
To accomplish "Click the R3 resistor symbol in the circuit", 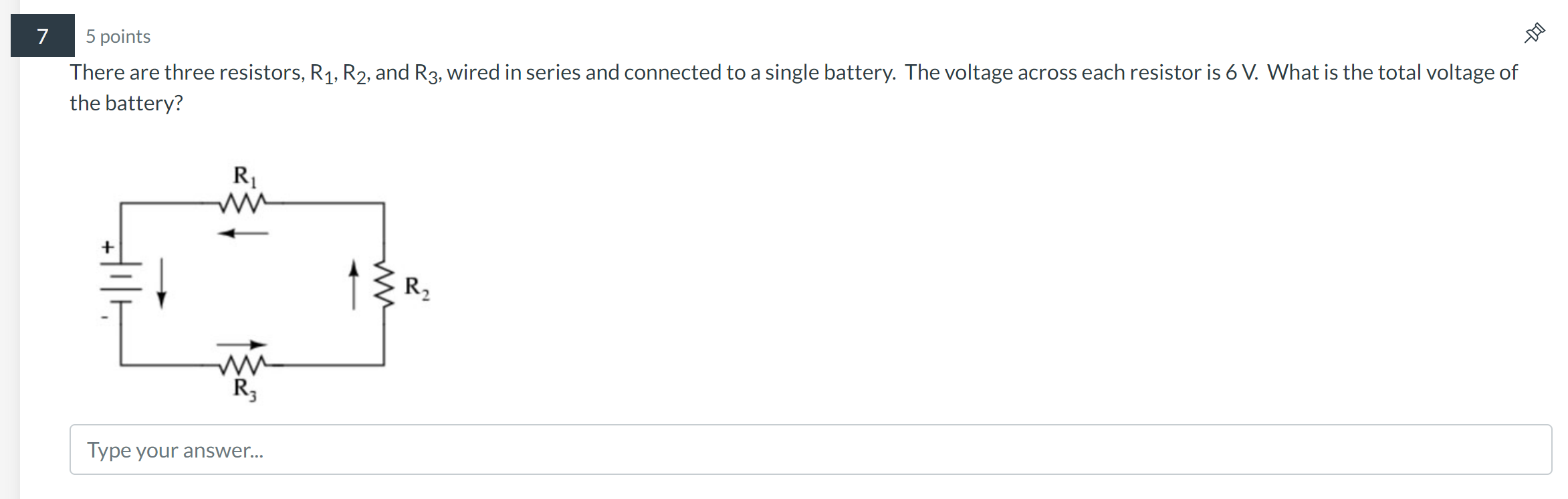I will [242, 365].
